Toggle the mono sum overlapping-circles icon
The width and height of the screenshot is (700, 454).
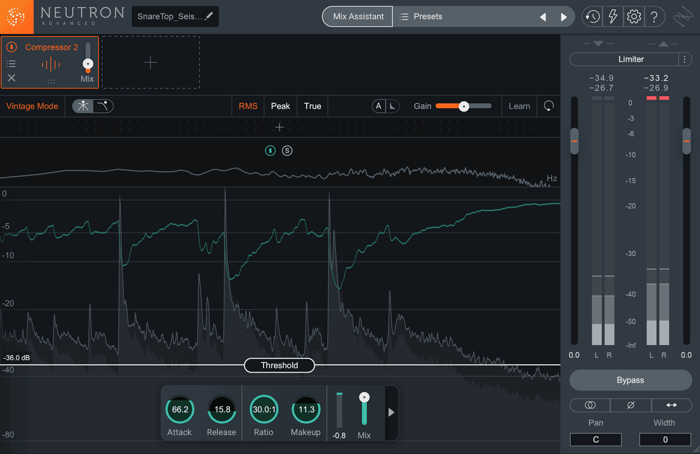tap(590, 405)
